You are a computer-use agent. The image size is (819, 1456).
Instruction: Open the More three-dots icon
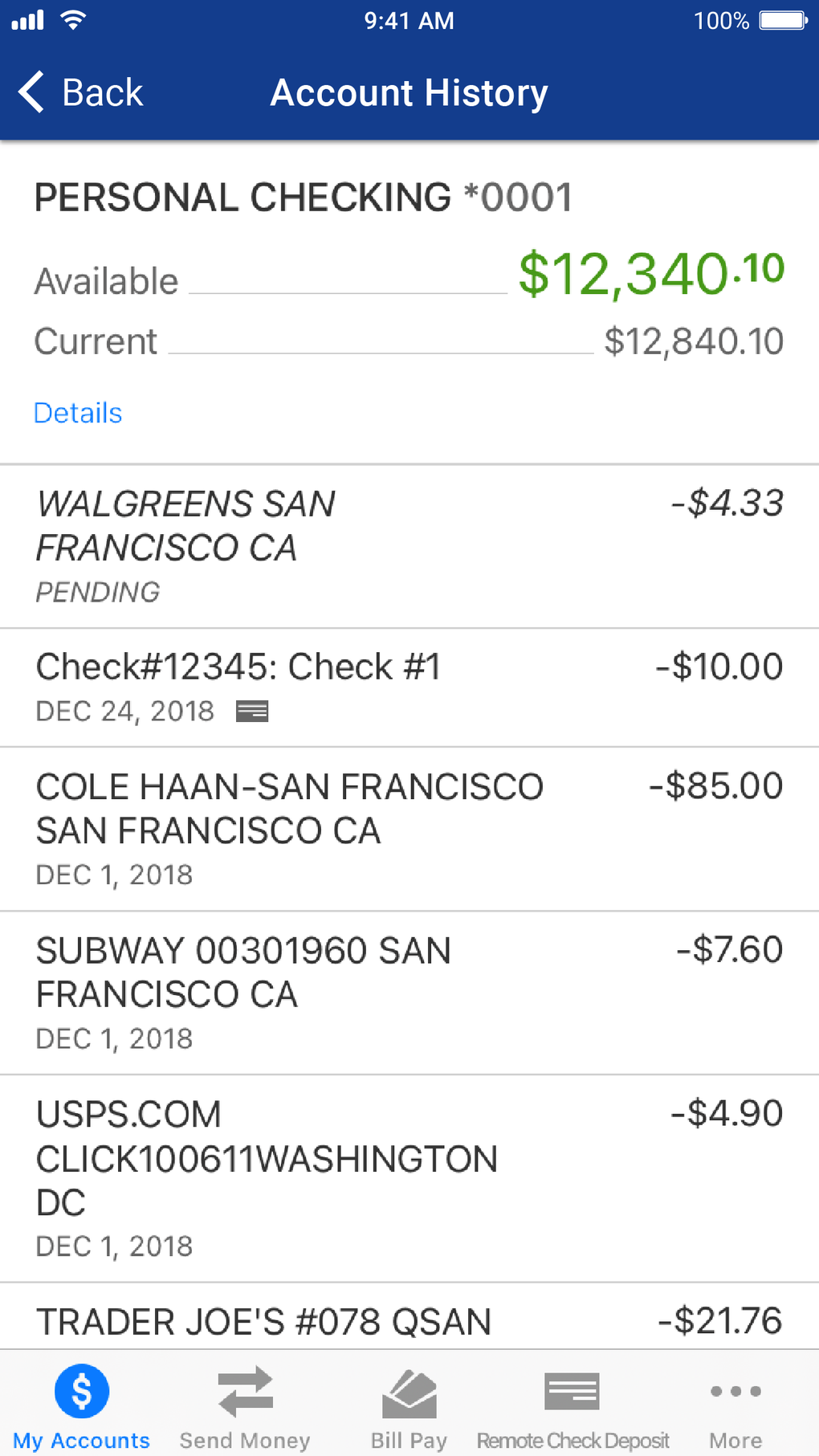[735, 1391]
